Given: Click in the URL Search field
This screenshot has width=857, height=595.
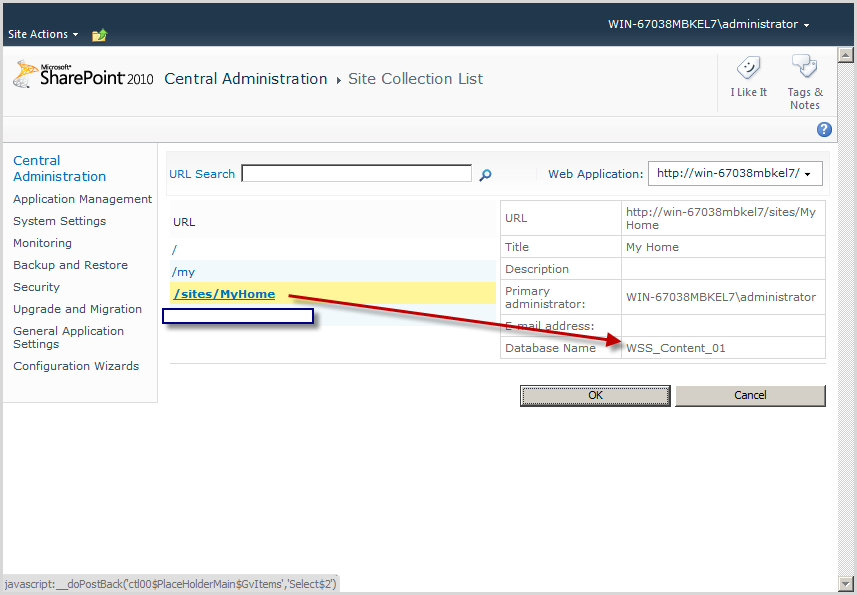Looking at the screenshot, I should coord(356,174).
